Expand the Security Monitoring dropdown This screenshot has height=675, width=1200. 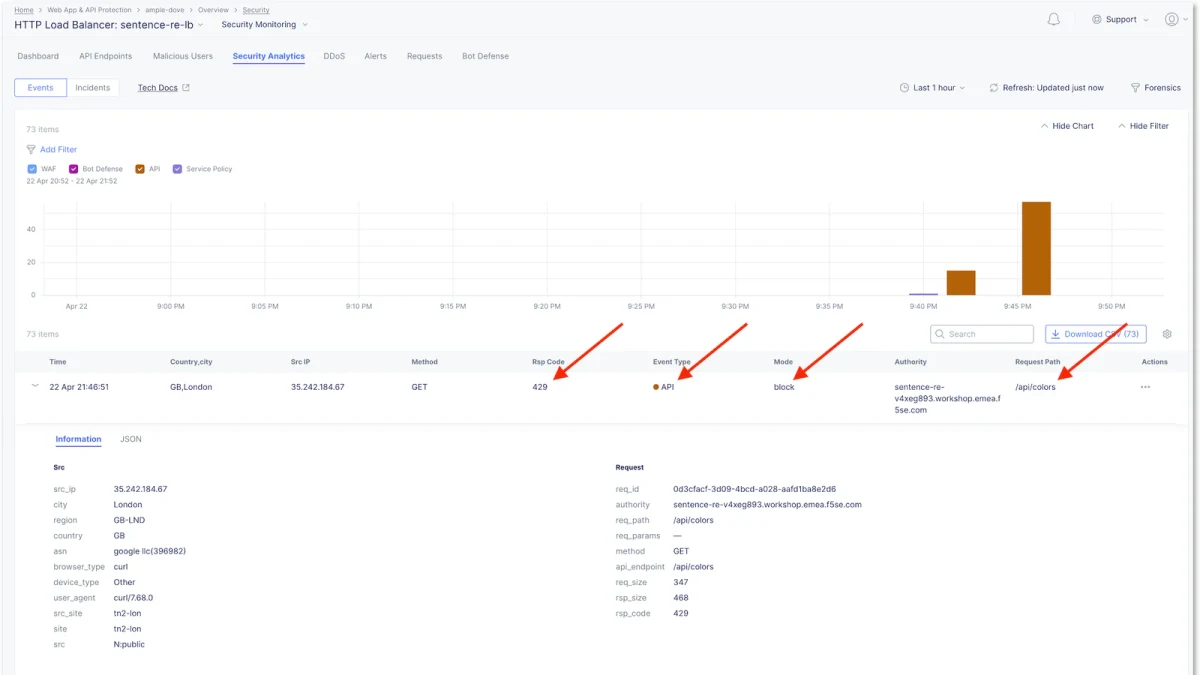click(265, 24)
